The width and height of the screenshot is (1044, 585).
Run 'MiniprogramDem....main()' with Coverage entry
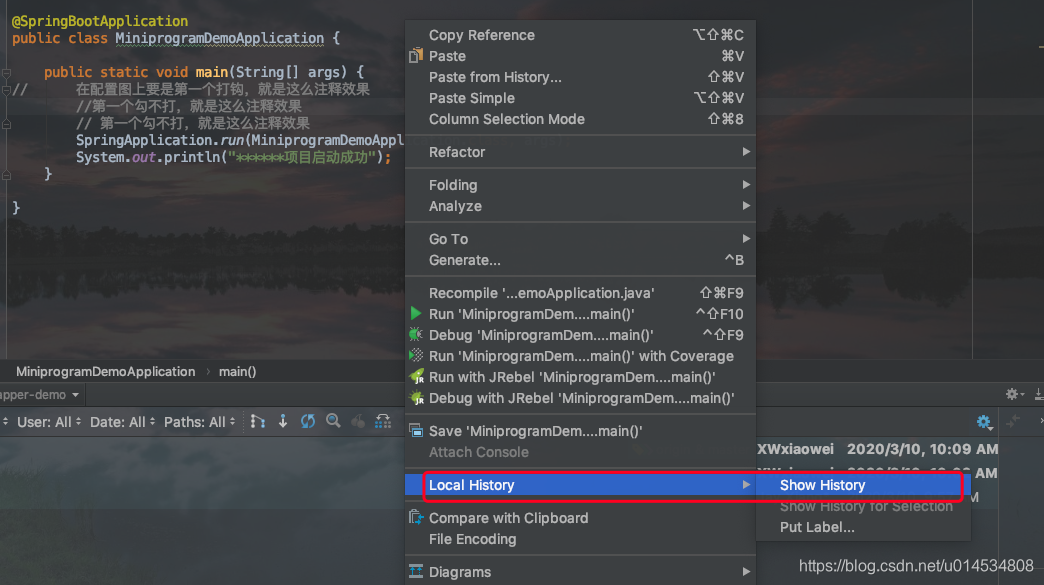[580, 357]
